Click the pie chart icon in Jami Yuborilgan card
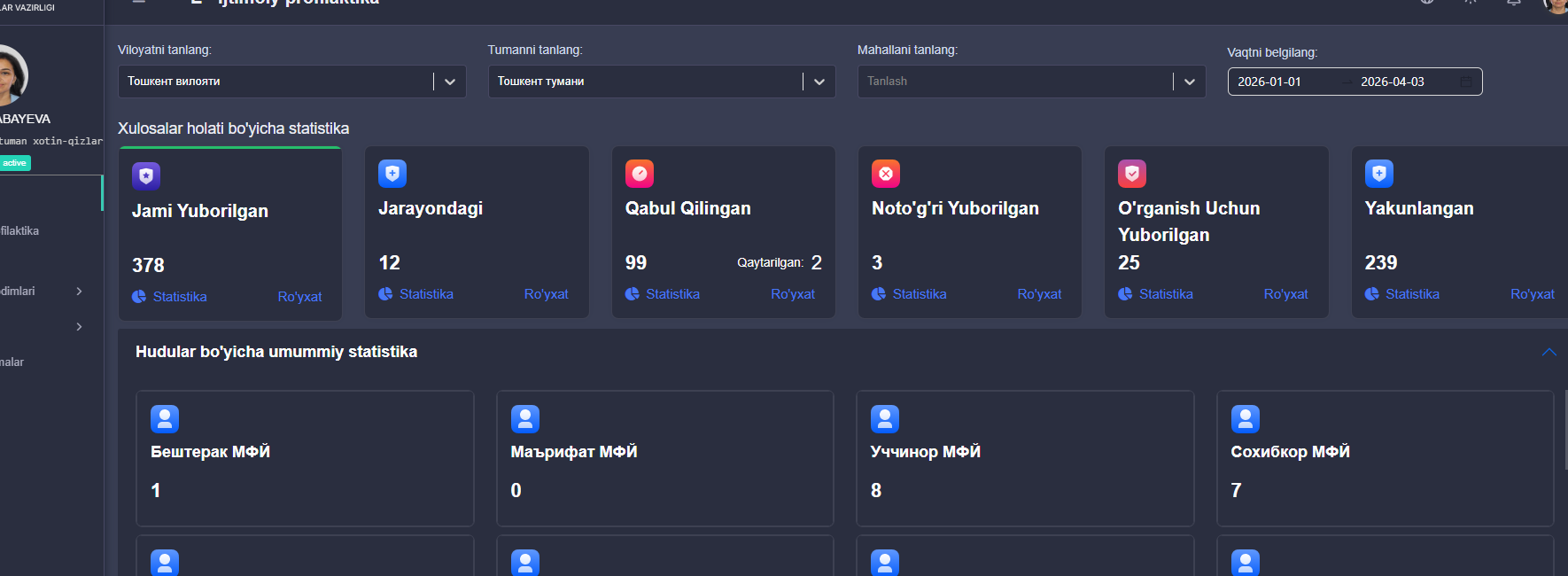Viewport: 1568px width, 576px height. tap(139, 297)
